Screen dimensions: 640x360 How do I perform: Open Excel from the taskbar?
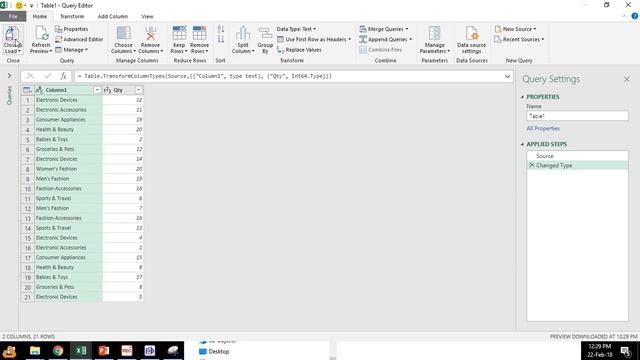(x=81, y=351)
